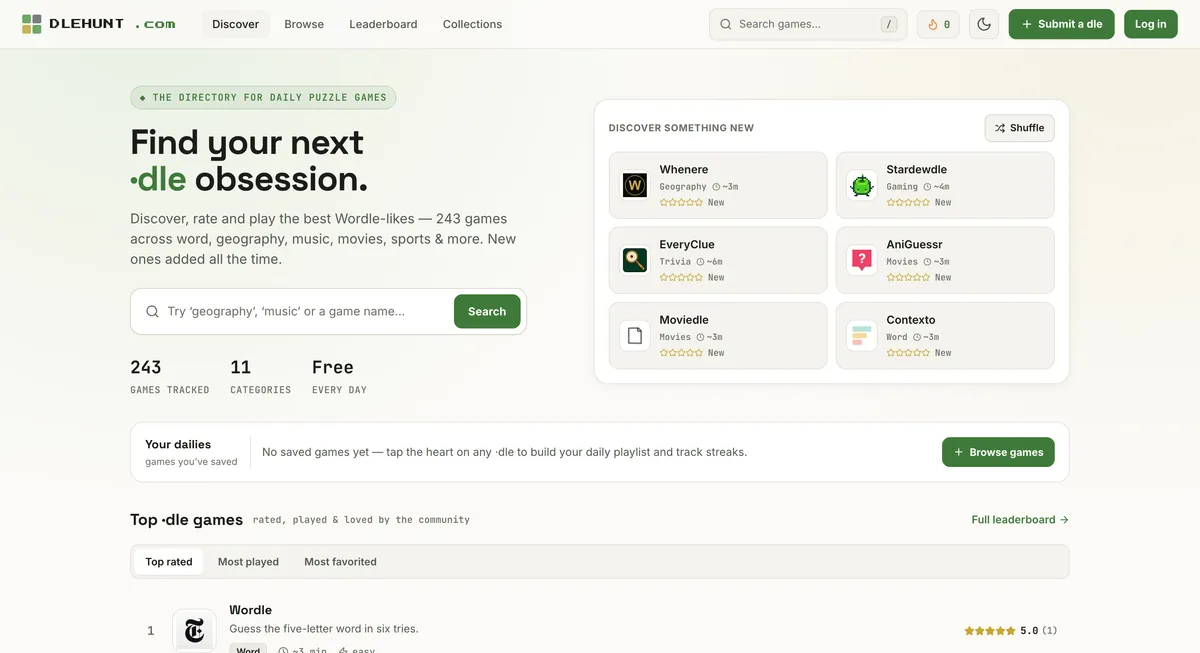Click the 'Your dailies' heading
This screenshot has height=653, width=1200.
tap(178, 444)
